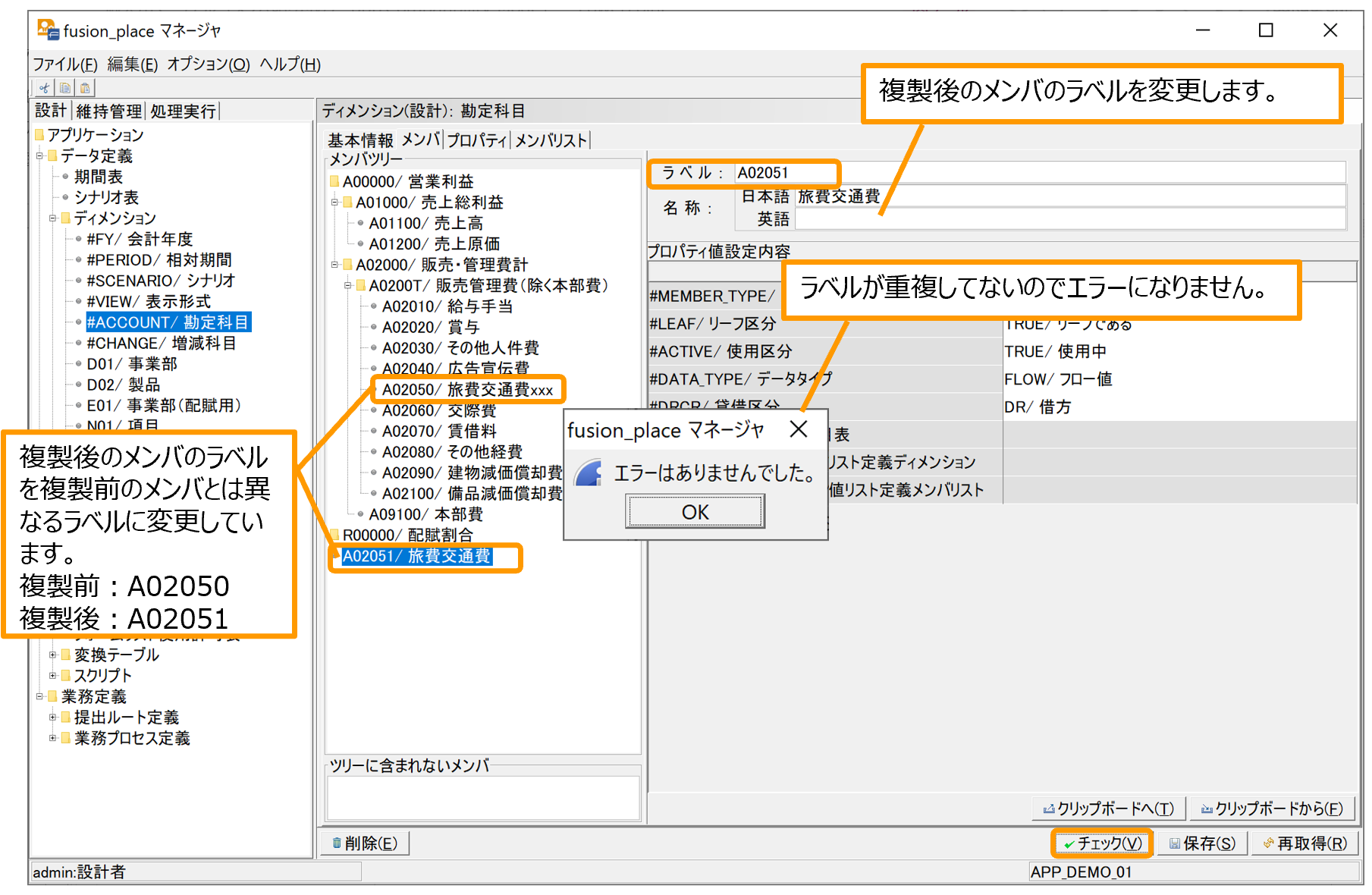This screenshot has width=1372, height=895.
Task: Click the 再取得(R) button
Action: [1304, 843]
